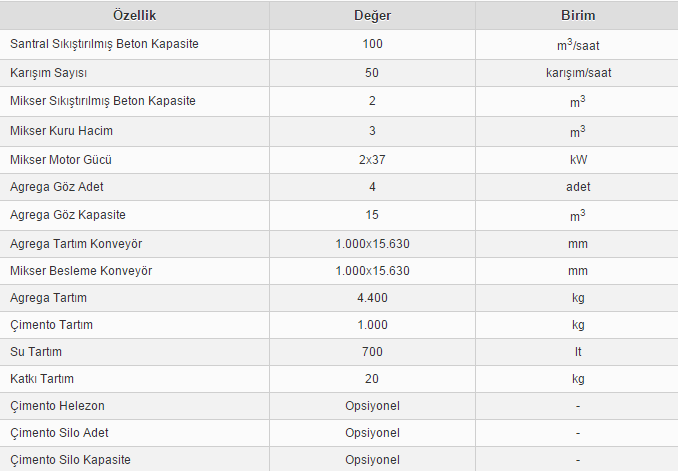Select the Çimento Silo Kapasite label
Viewport: 678px width, 471px height.
tap(69, 460)
